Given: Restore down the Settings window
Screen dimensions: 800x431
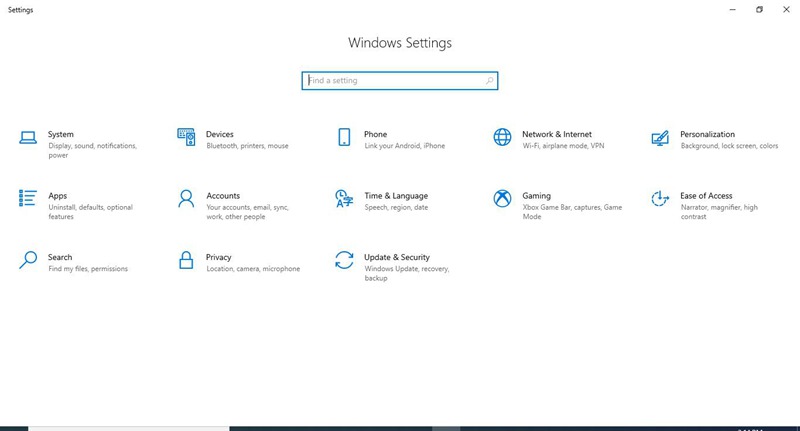Looking at the screenshot, I should [x=760, y=10].
